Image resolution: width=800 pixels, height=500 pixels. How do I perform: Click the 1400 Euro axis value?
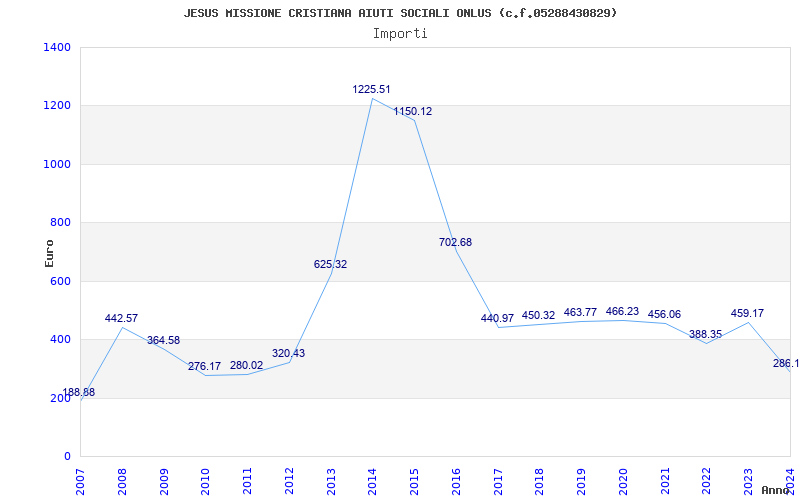[x=57, y=47]
